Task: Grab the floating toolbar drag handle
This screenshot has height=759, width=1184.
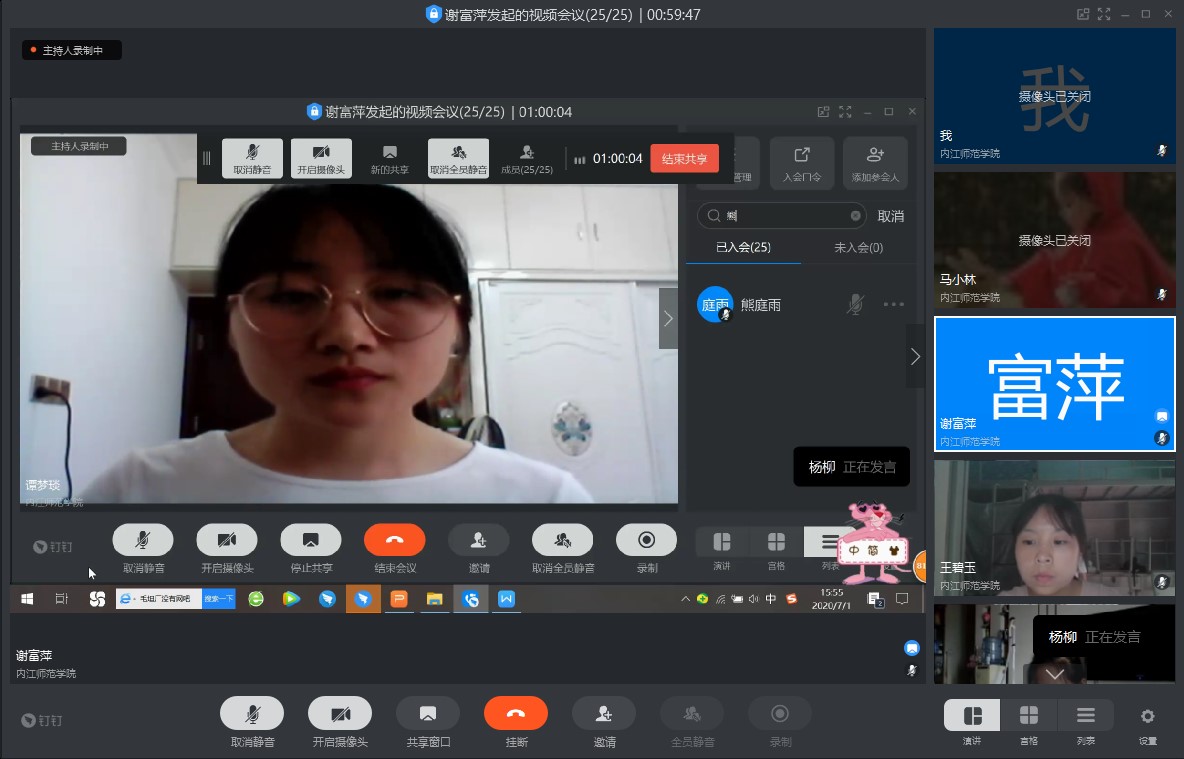Action: pos(206,159)
